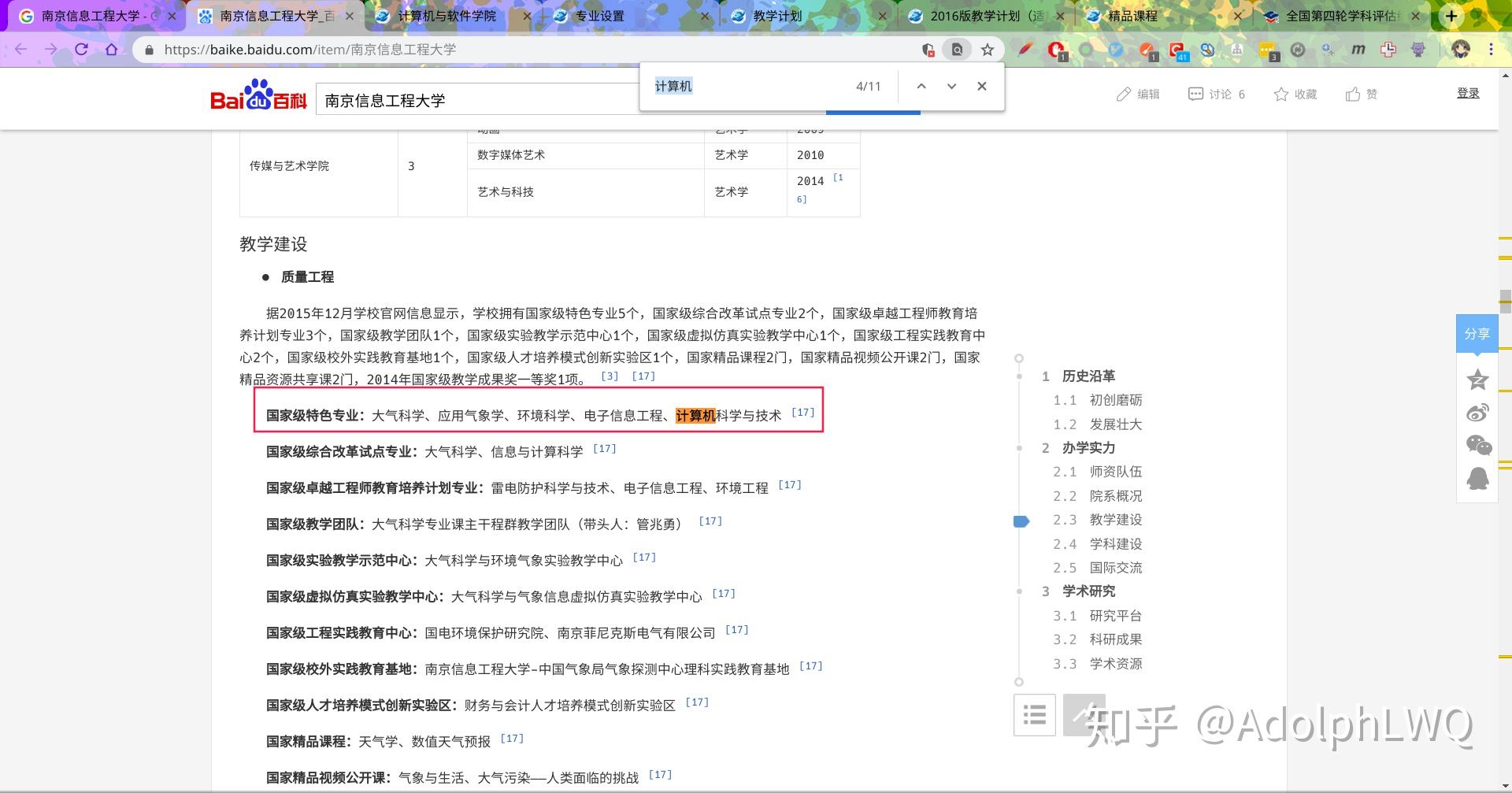Click the red pen extension icon

1025,50
